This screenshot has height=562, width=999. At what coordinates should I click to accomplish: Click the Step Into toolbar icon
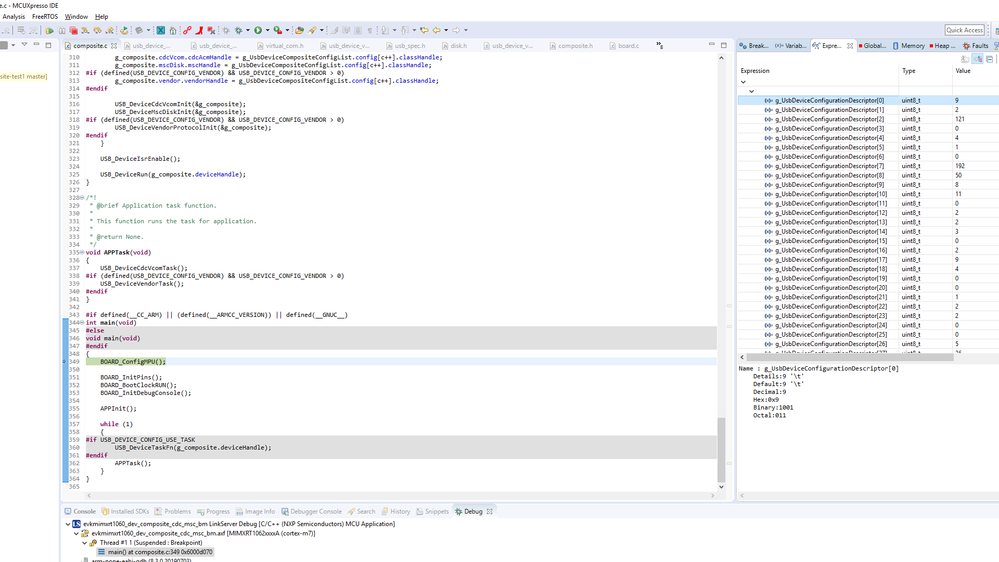tap(85, 31)
